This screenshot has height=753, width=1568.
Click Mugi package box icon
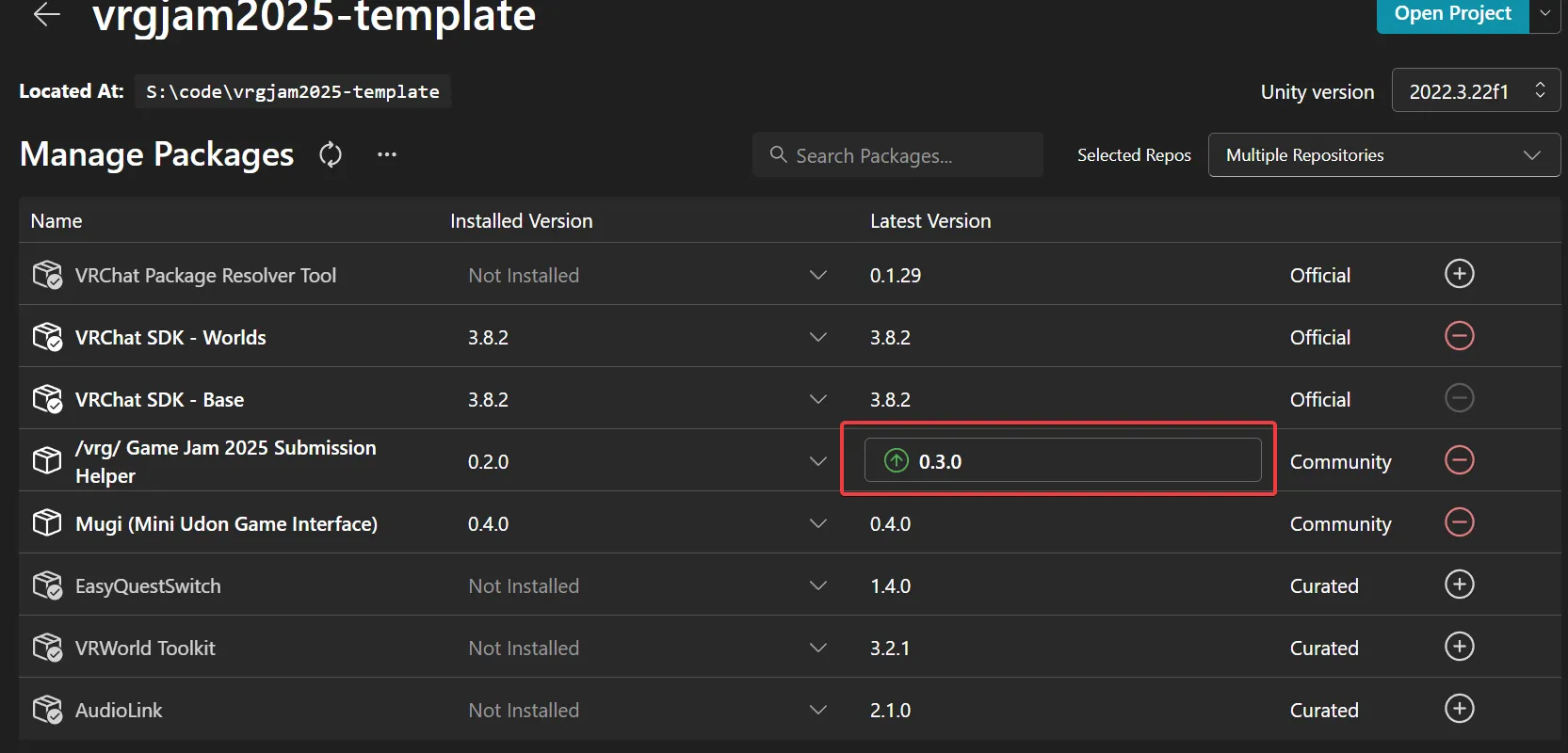click(47, 523)
